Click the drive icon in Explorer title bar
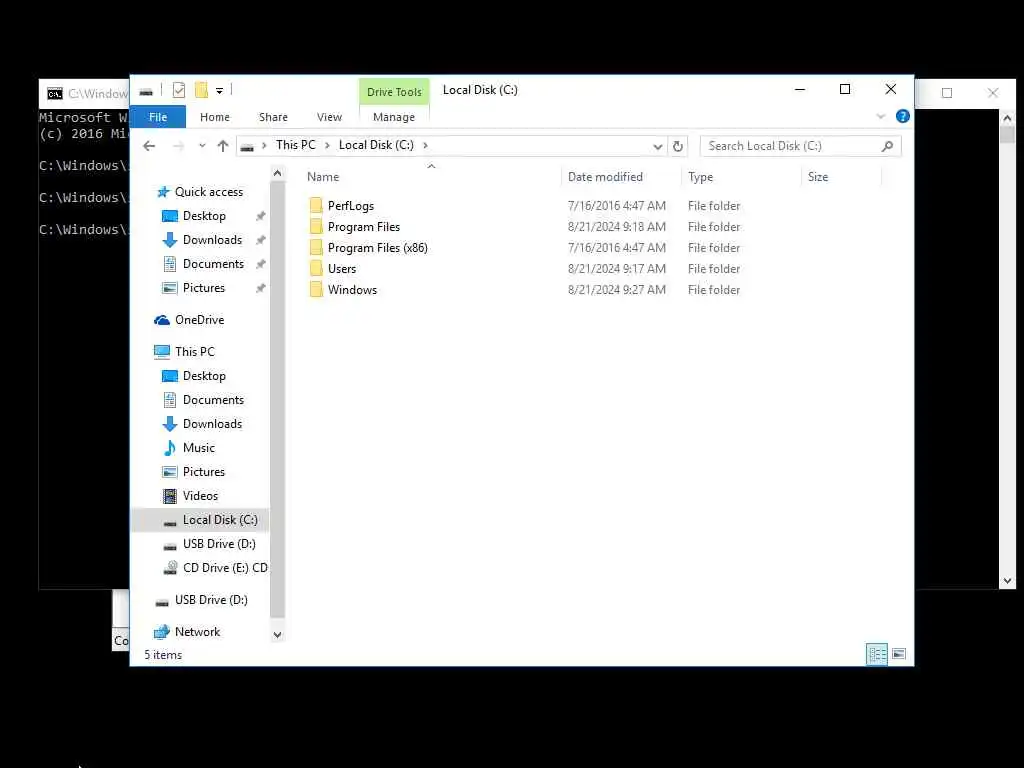The height and width of the screenshot is (768, 1024). click(146, 91)
